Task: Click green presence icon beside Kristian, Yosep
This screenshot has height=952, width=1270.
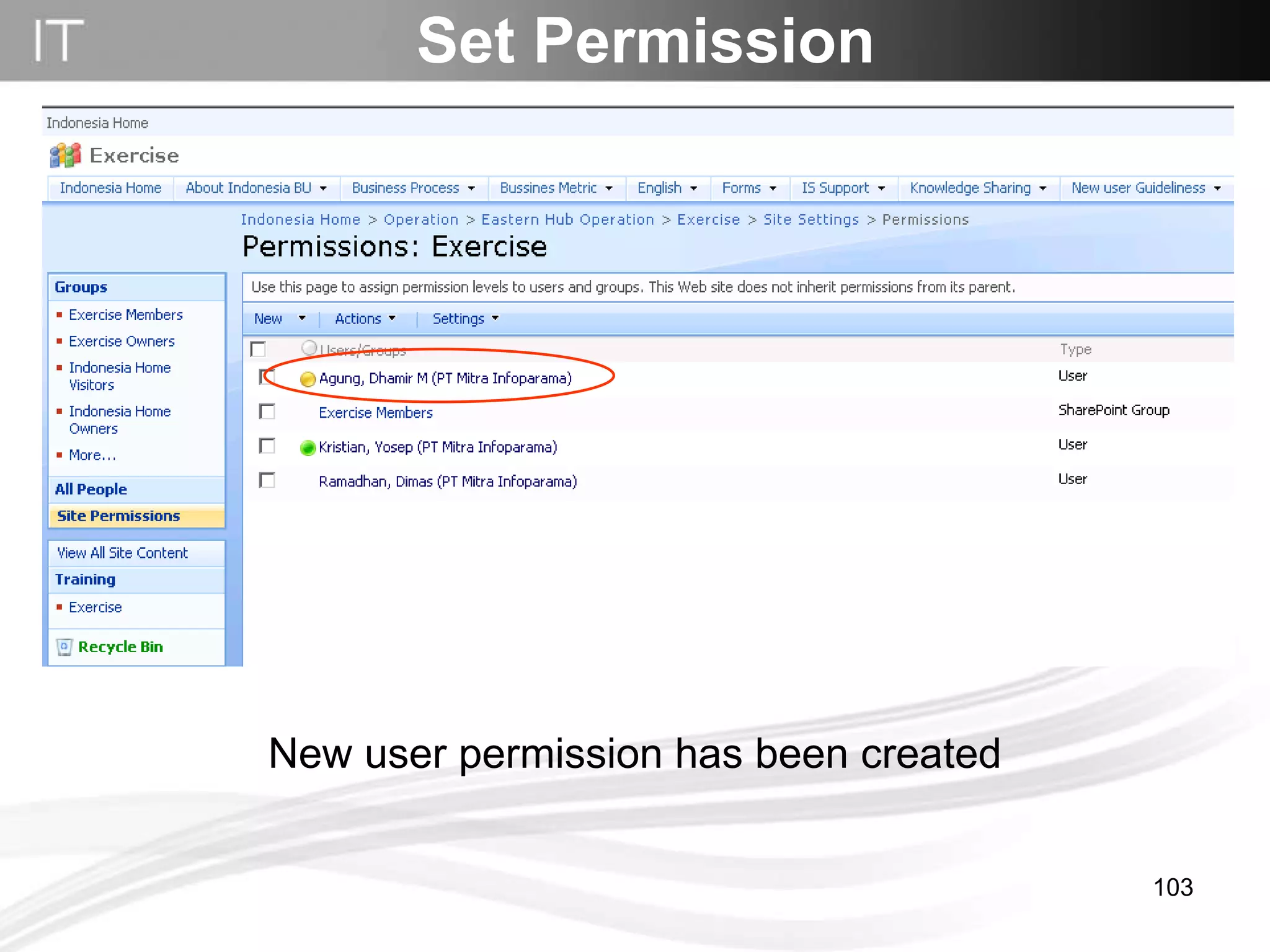Action: point(308,447)
